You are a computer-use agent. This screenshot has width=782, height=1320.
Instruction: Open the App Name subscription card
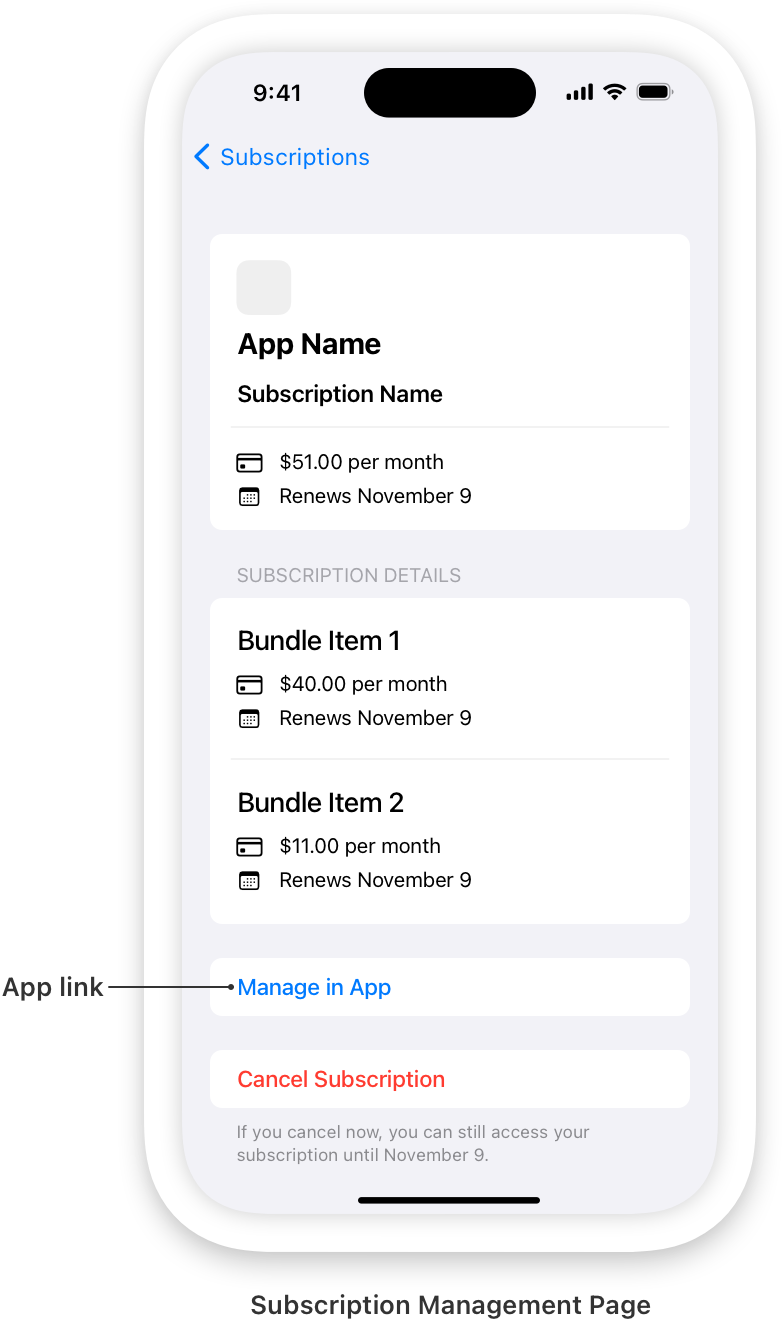449,382
